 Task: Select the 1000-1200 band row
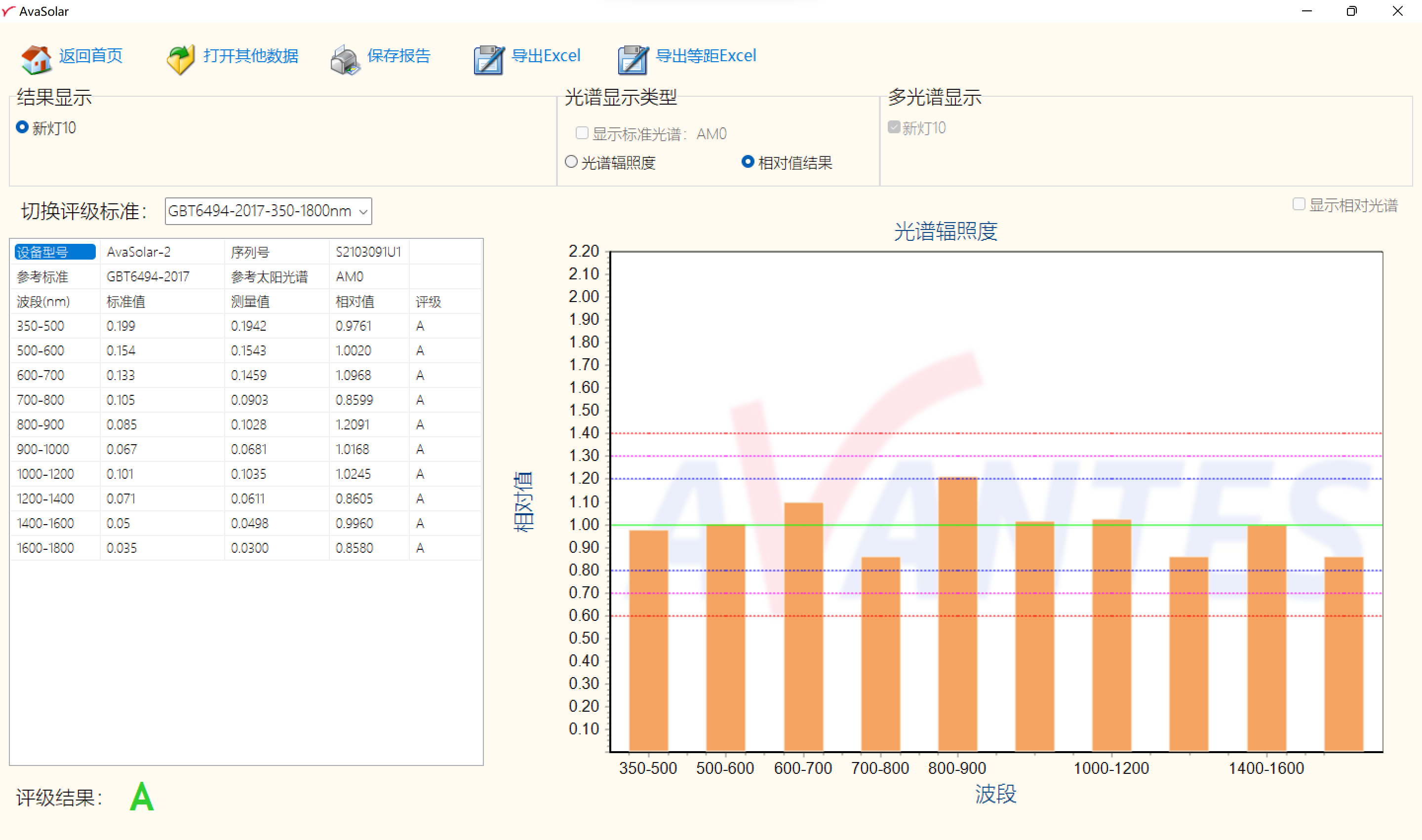(246, 474)
